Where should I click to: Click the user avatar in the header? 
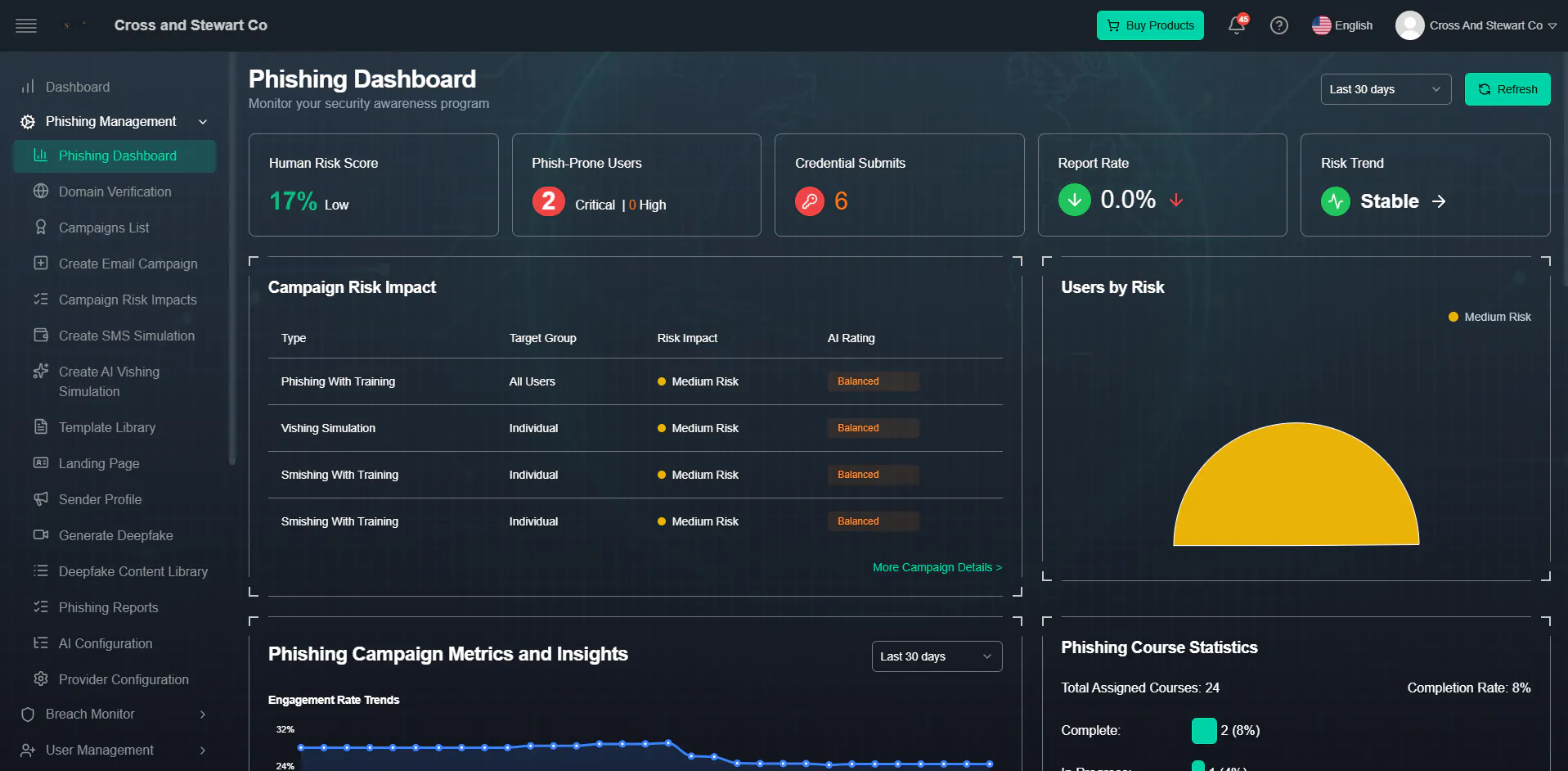[1409, 25]
